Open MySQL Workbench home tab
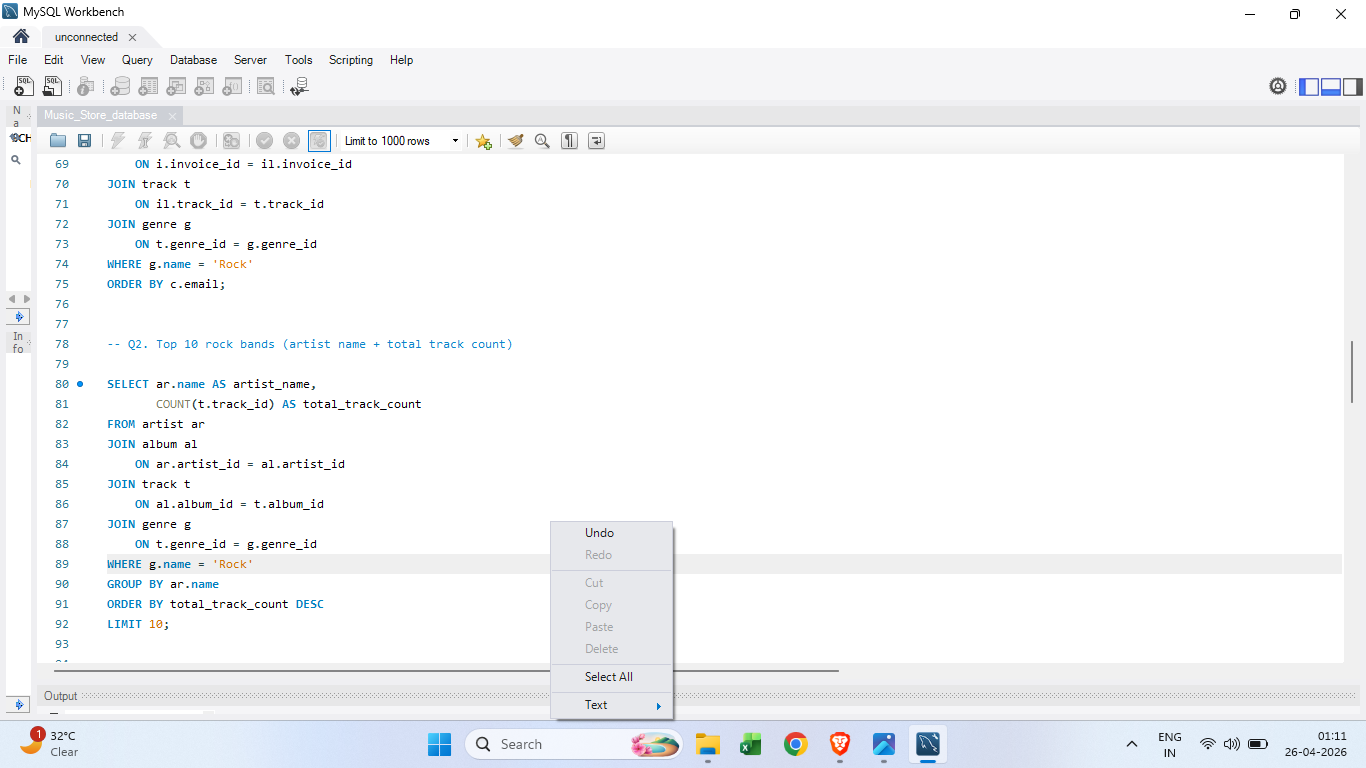Image resolution: width=1366 pixels, height=768 pixels. pyautogui.click(x=21, y=37)
